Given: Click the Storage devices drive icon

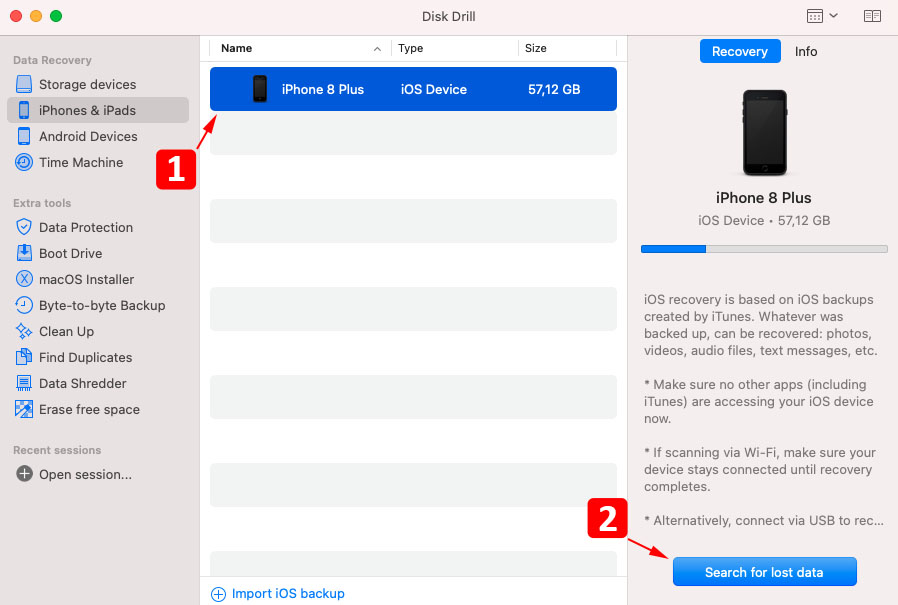Looking at the screenshot, I should [24, 84].
